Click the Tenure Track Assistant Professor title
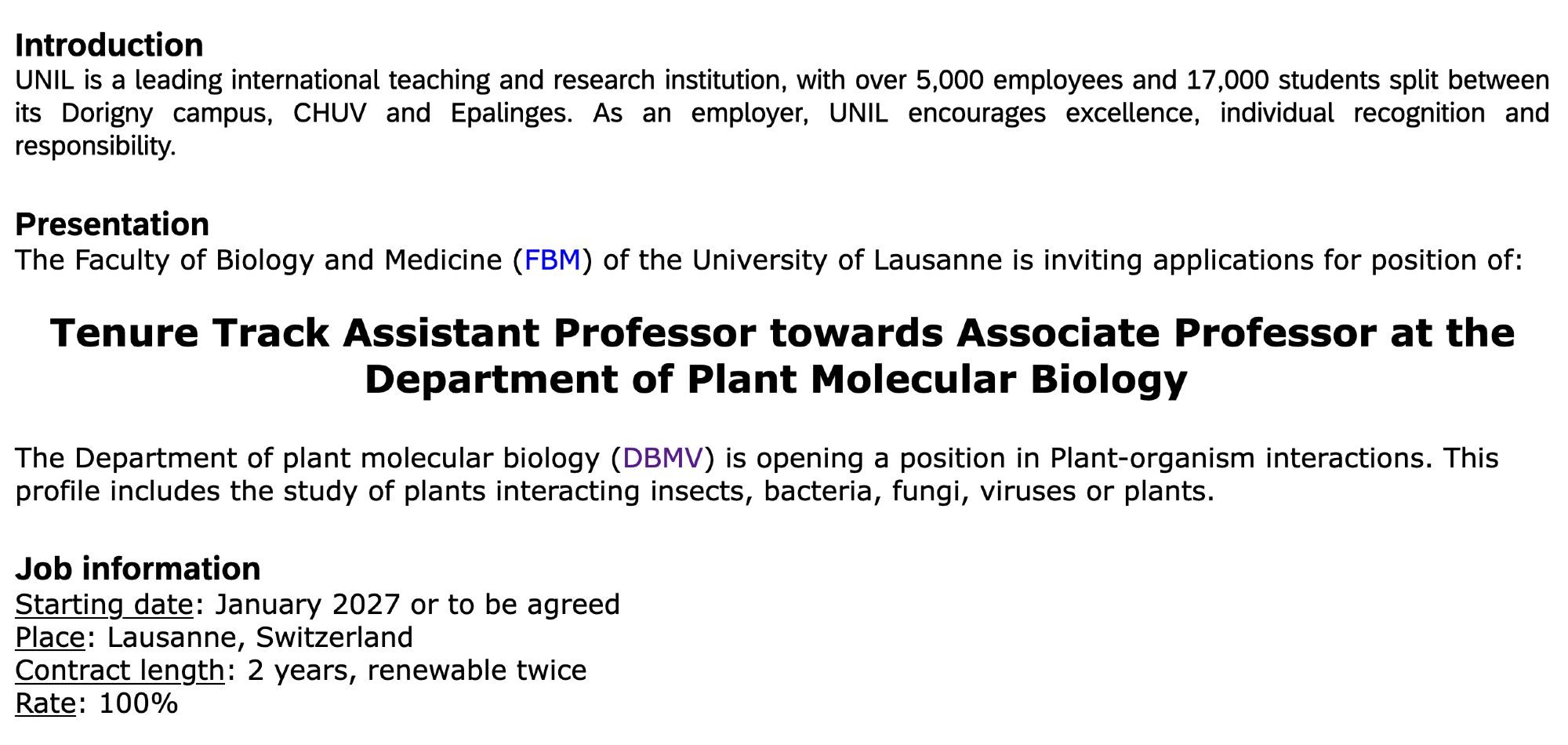1568x745 pixels. [x=782, y=333]
